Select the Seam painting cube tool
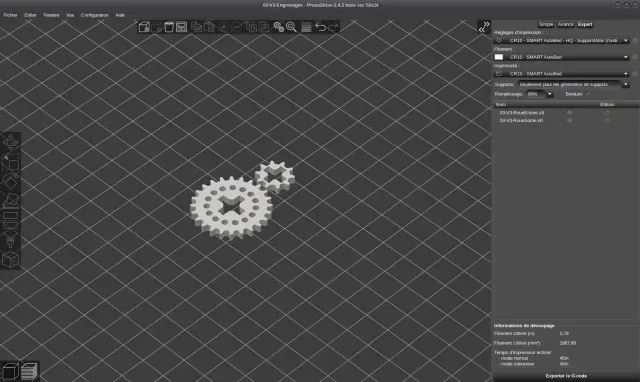Viewport: 640px width, 382px height. click(10, 260)
